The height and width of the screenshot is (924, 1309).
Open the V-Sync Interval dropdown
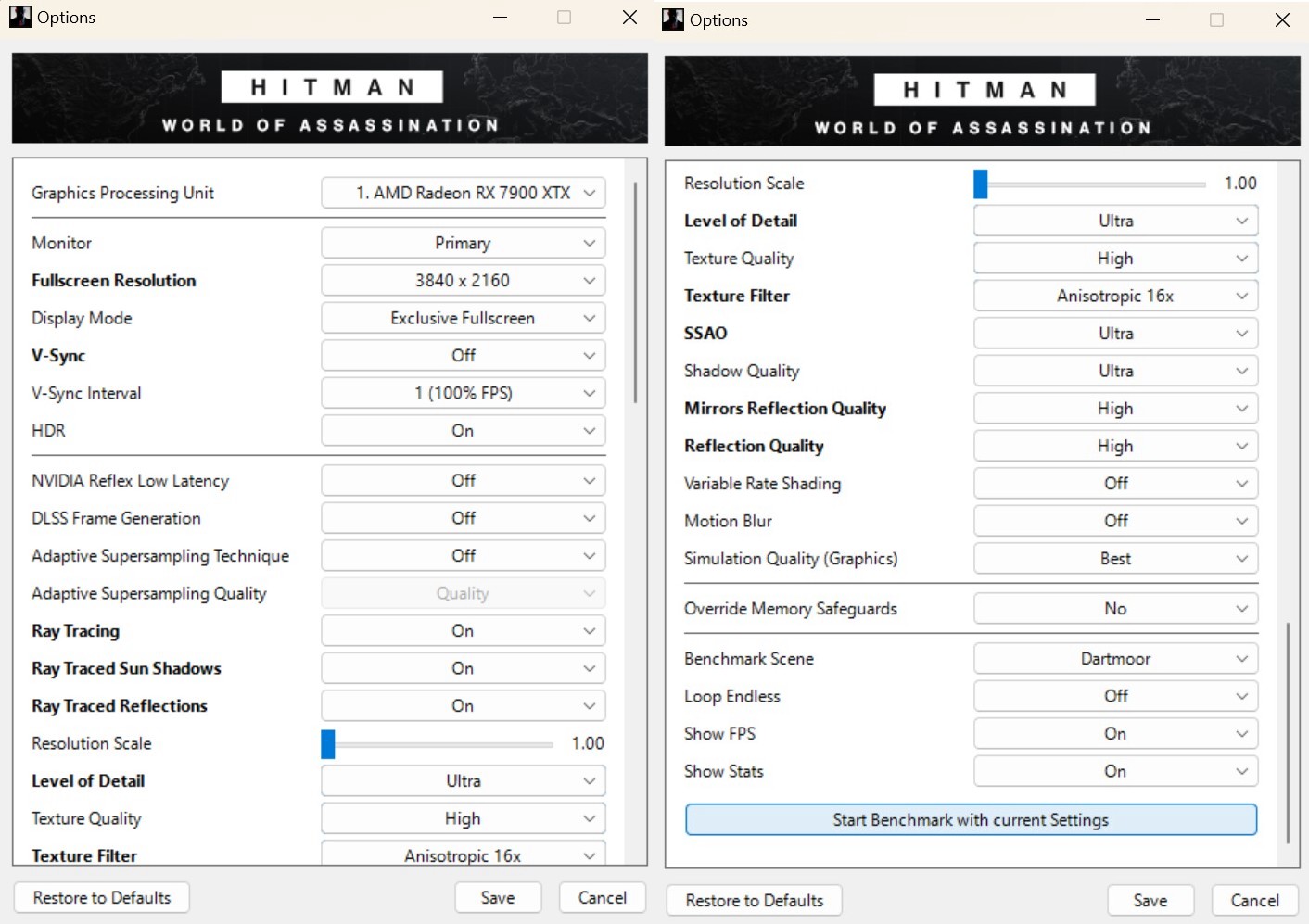[x=464, y=393]
